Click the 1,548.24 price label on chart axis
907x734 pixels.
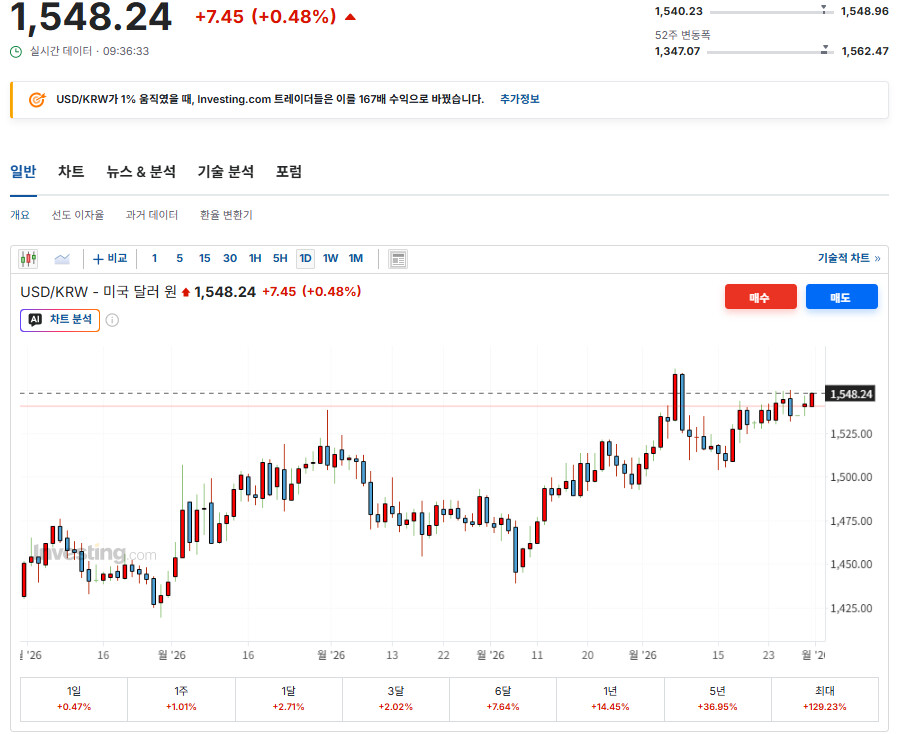[850, 394]
